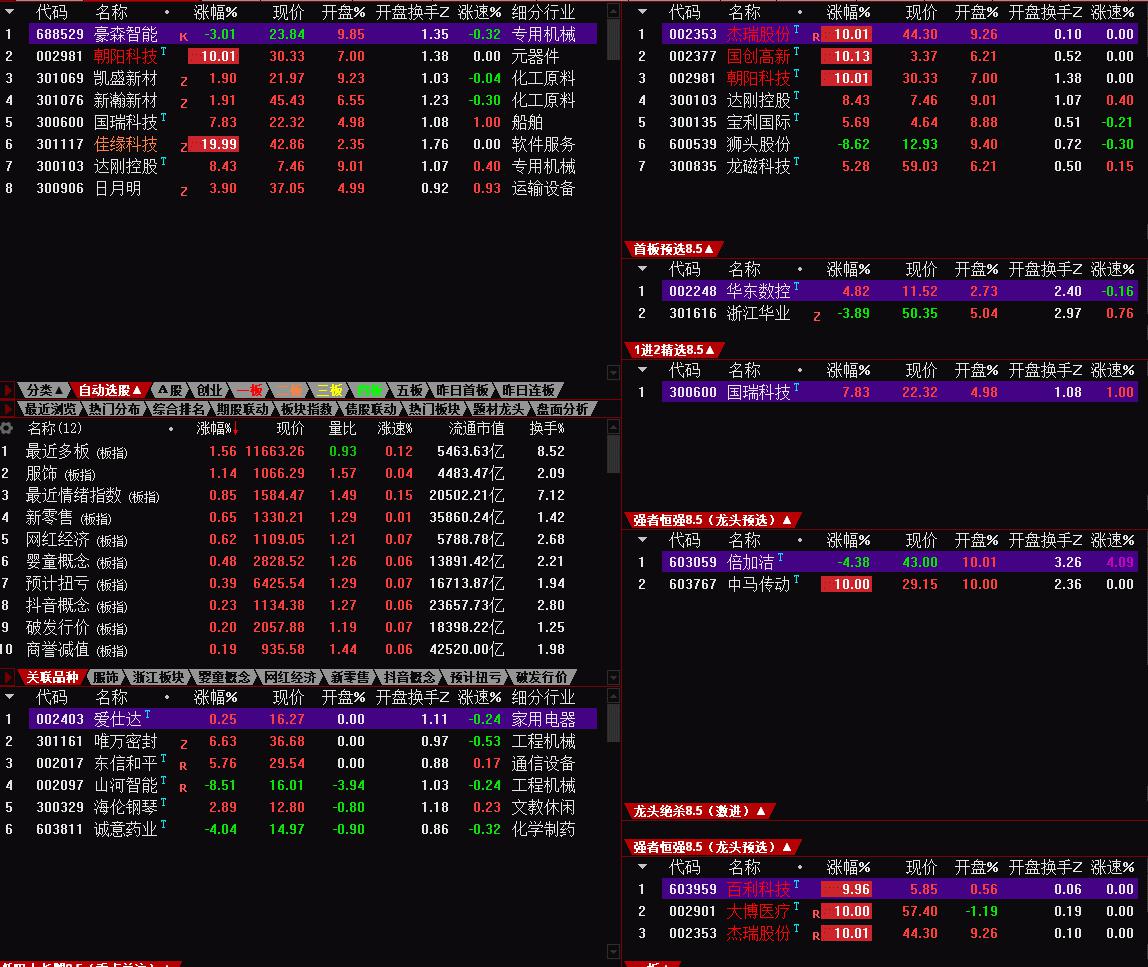
Task: Select the 关联品种 tab
Action: [x=52, y=677]
